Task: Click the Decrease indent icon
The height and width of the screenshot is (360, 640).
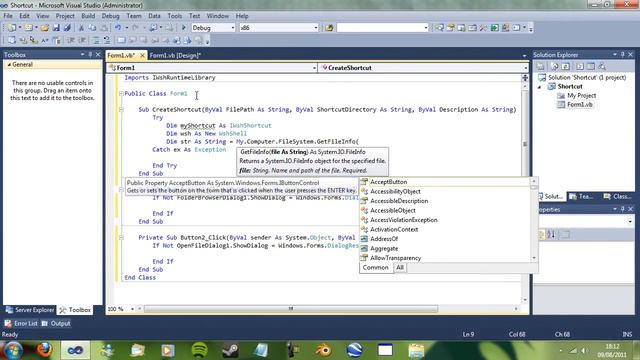Action: pos(71,40)
